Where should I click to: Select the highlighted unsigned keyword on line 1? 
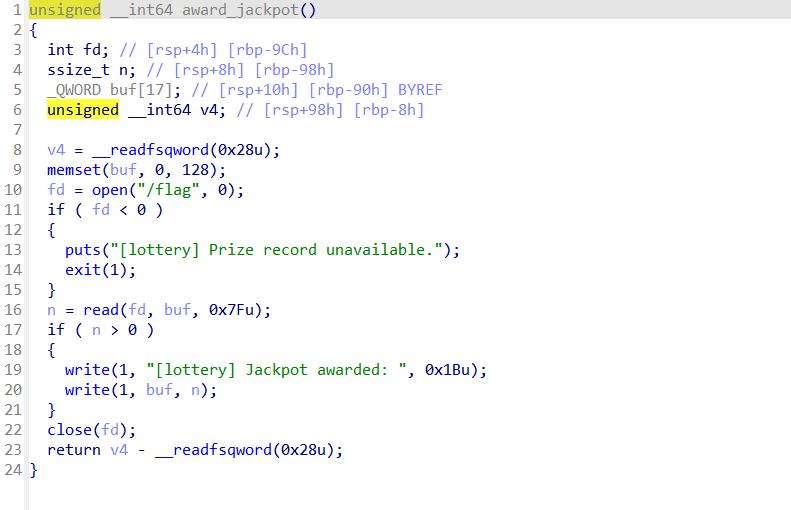tap(65, 10)
